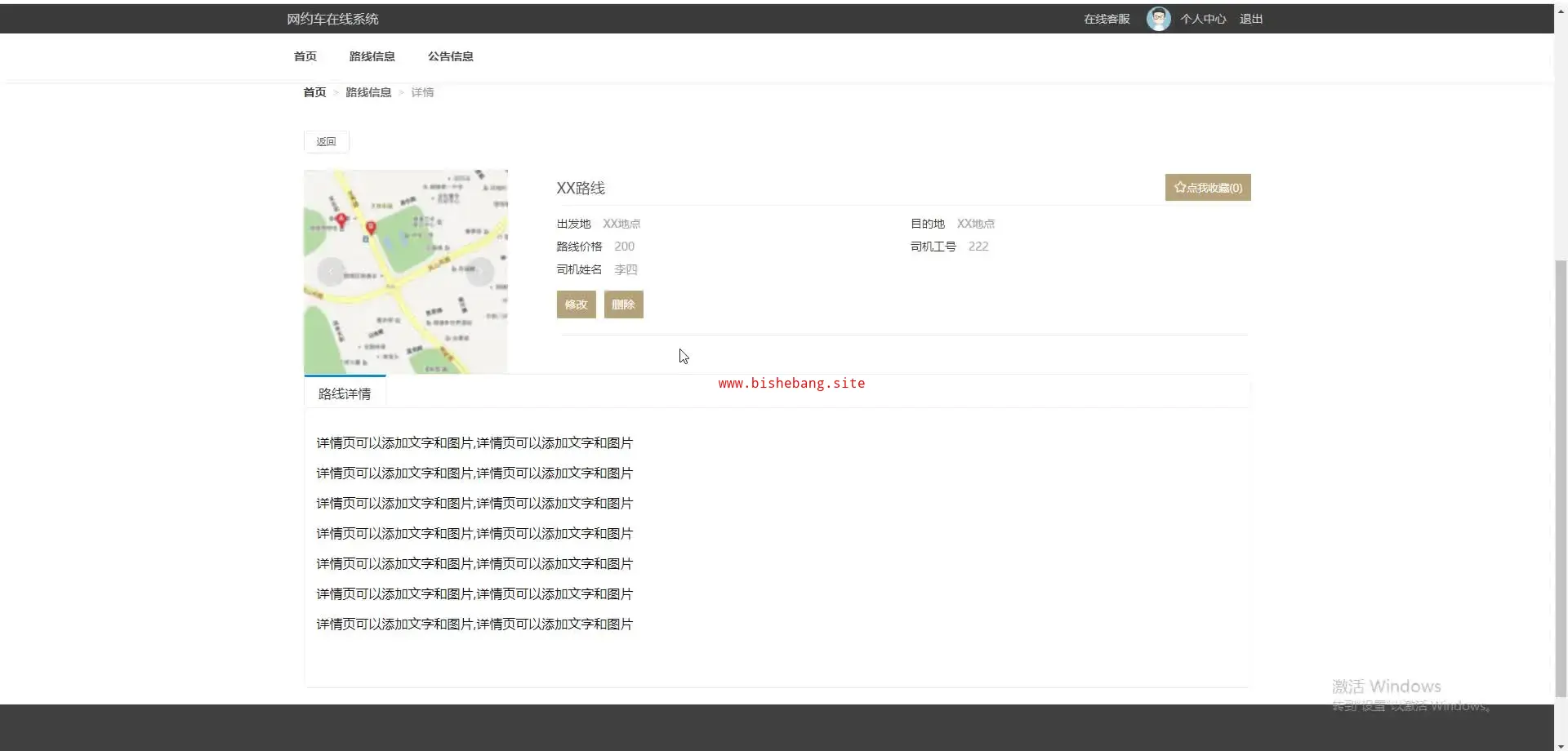1568x751 pixels.
Task: Go to 个人中心
Action: 1203,19
